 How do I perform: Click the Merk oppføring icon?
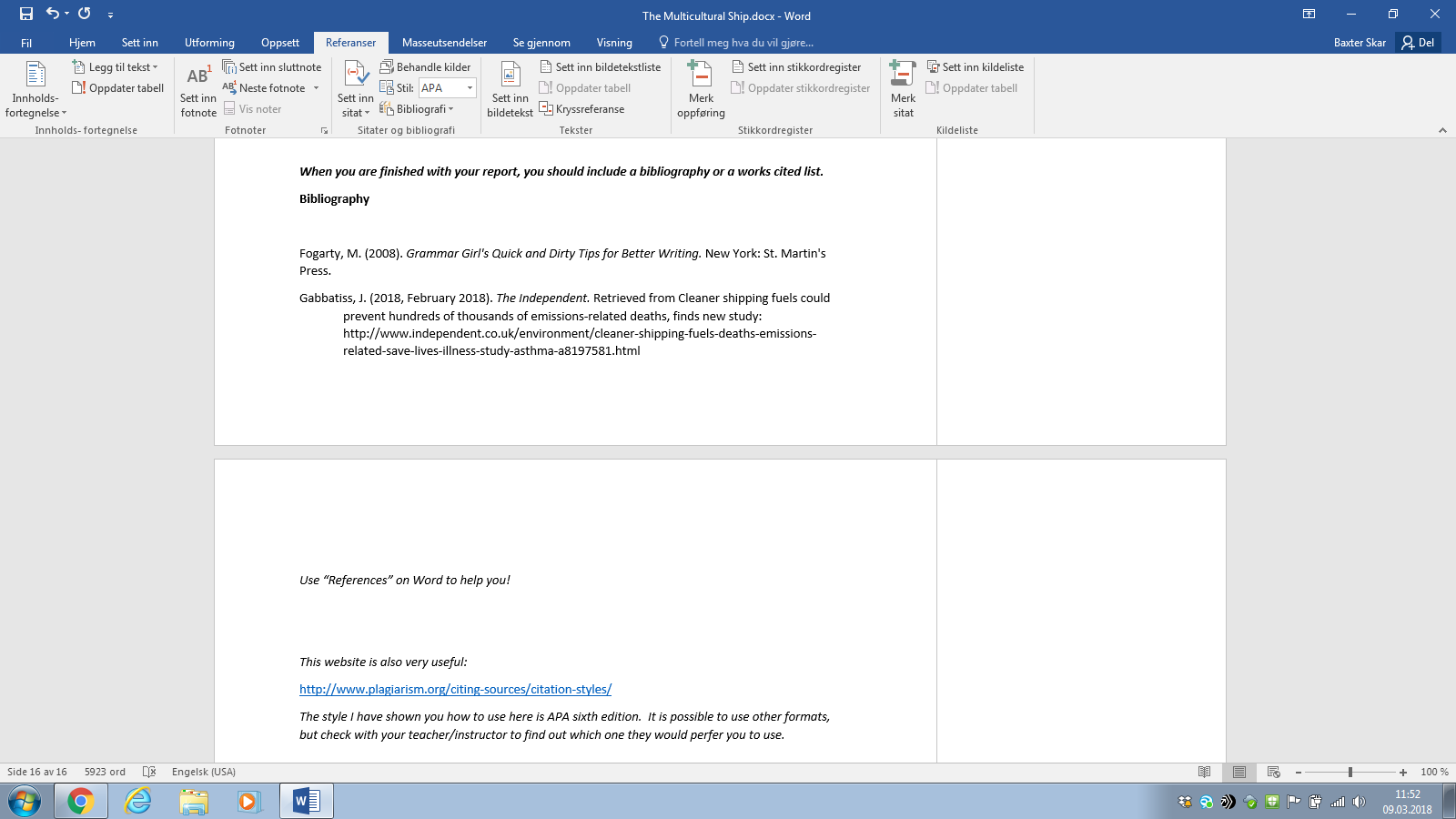[x=701, y=77]
